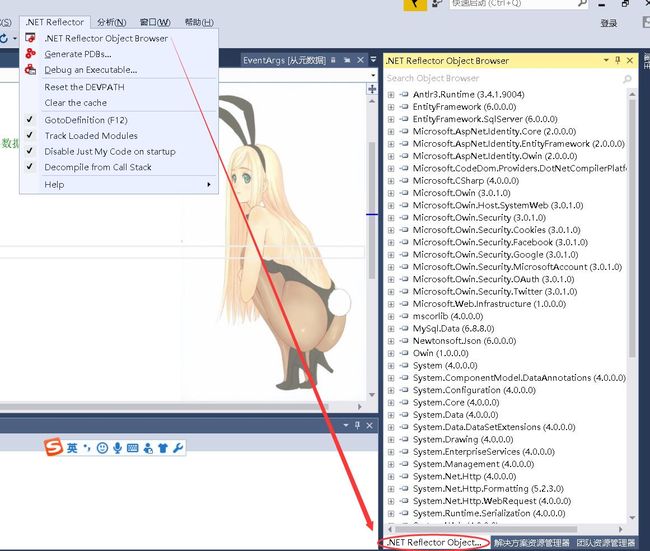Viewport: 650px width, 551px height.
Task: Expand the MySql.Data node
Action: click(390, 329)
